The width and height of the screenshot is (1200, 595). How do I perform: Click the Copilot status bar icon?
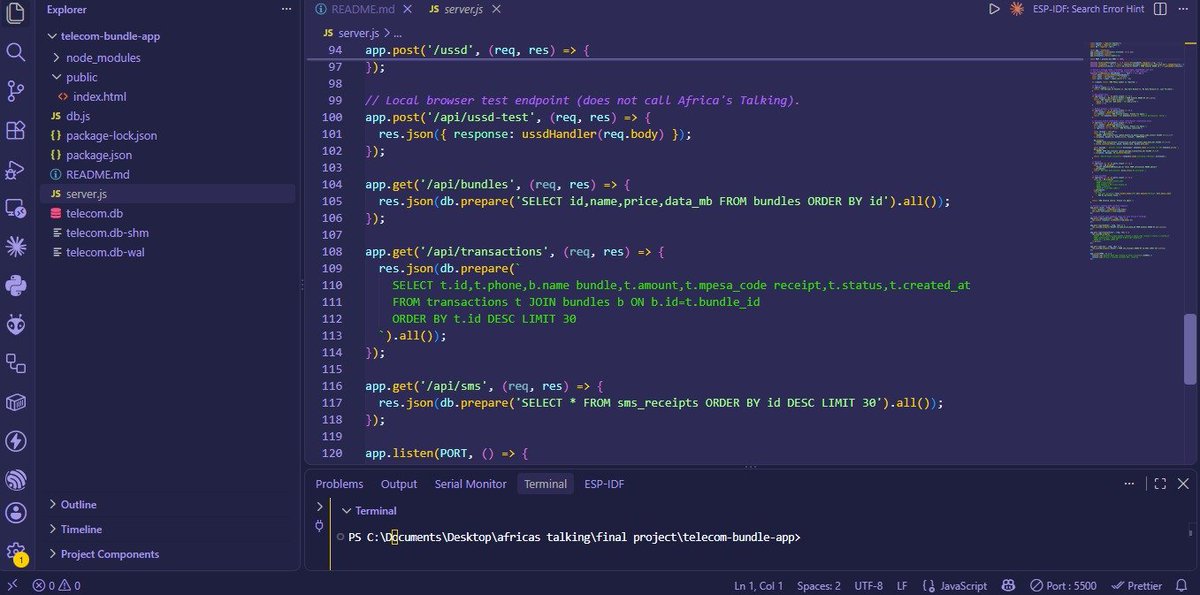1010,586
